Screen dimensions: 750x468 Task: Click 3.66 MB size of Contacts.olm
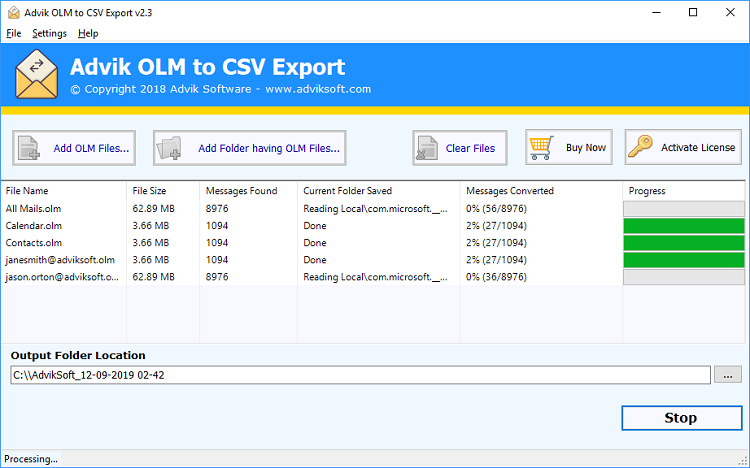[151, 243]
